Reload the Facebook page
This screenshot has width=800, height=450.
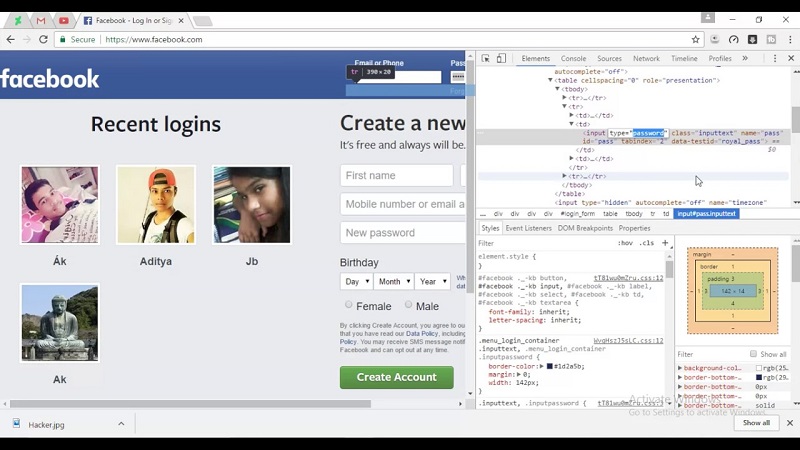point(43,39)
